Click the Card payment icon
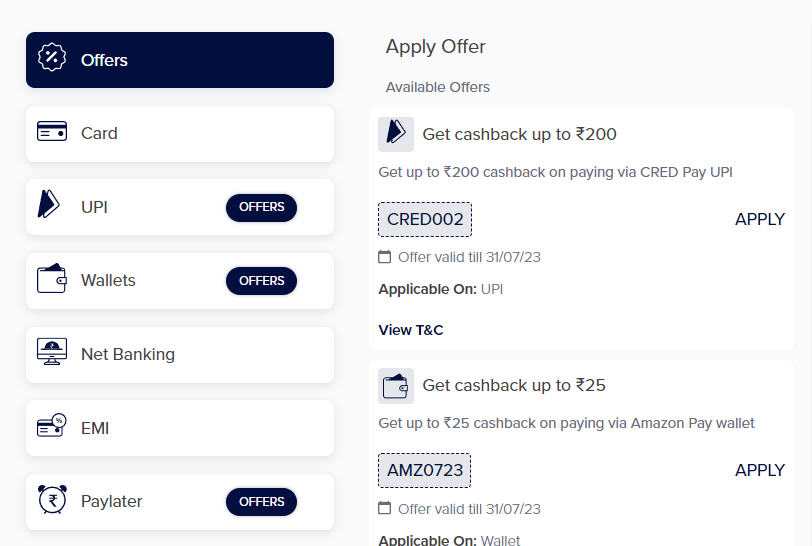 click(52, 133)
